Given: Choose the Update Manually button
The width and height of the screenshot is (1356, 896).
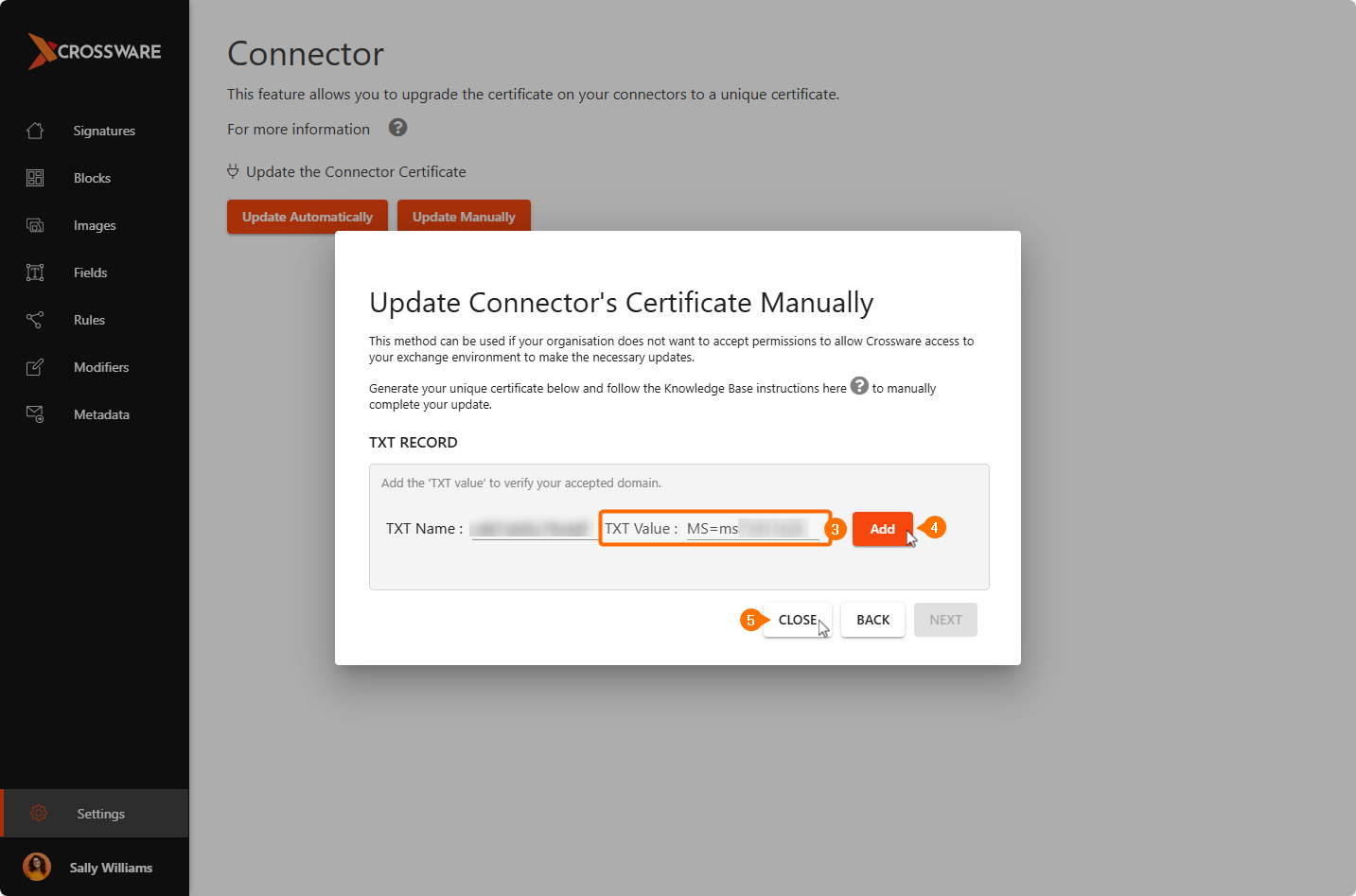Looking at the screenshot, I should coord(464,217).
